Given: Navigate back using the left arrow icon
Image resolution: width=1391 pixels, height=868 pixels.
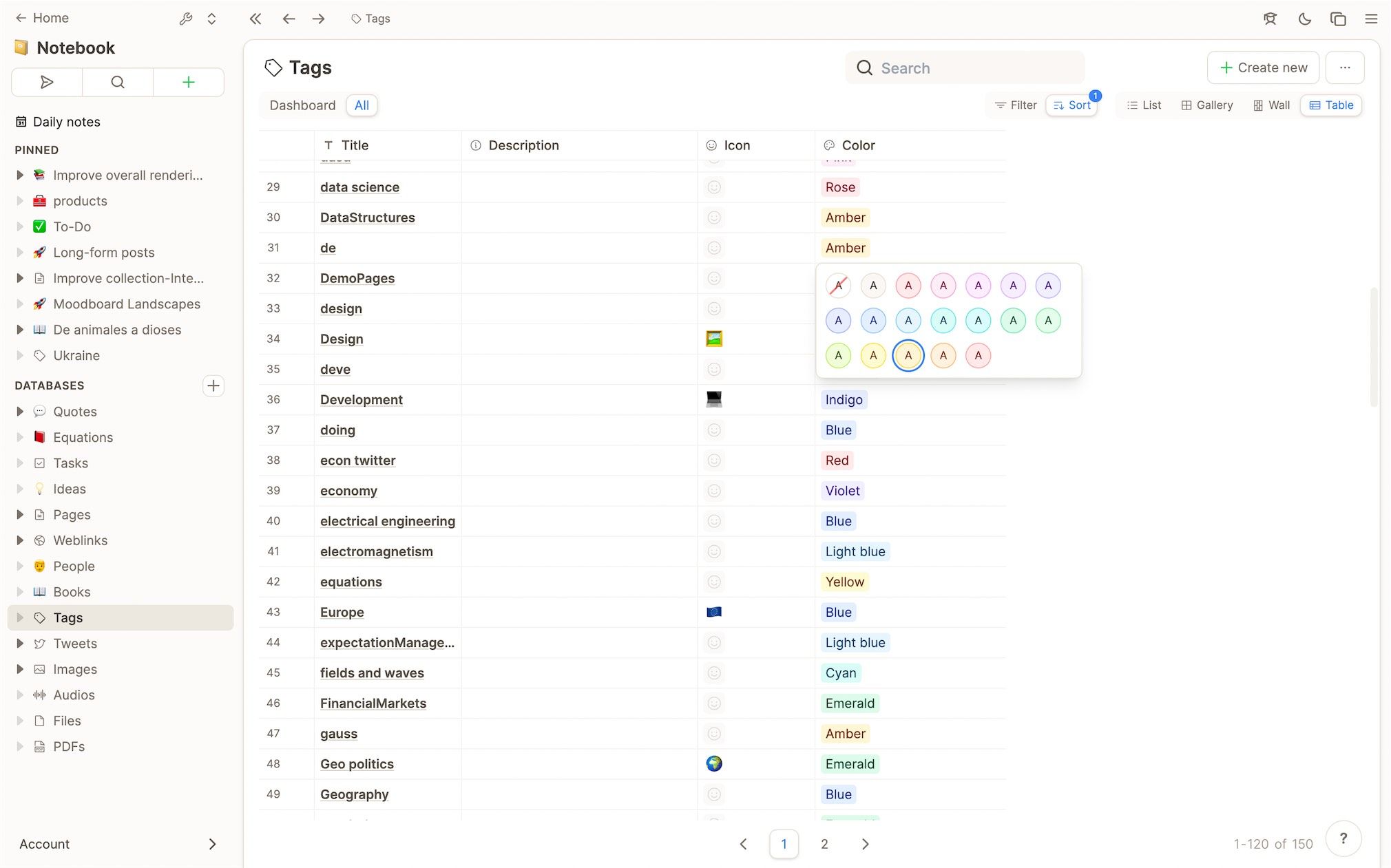Looking at the screenshot, I should coord(289,19).
